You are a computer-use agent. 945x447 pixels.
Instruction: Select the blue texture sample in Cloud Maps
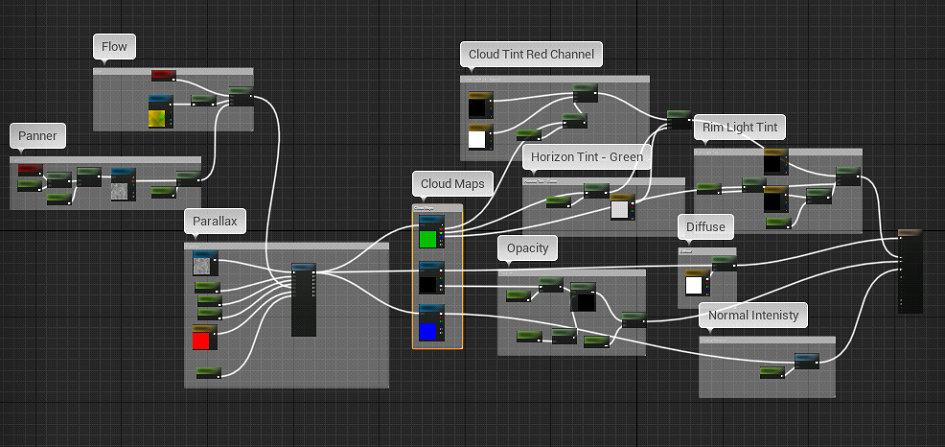pos(429,329)
